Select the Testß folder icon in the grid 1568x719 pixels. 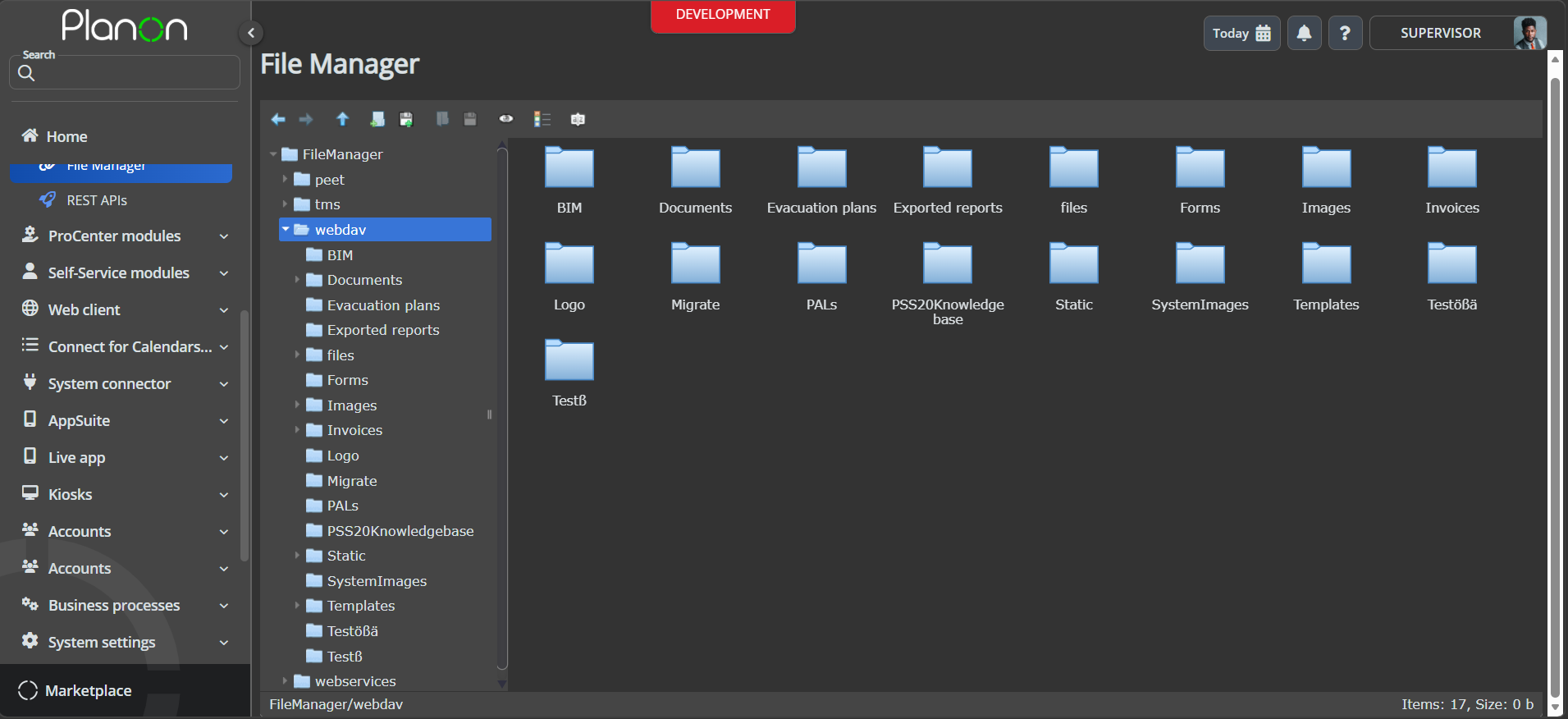coord(569,359)
